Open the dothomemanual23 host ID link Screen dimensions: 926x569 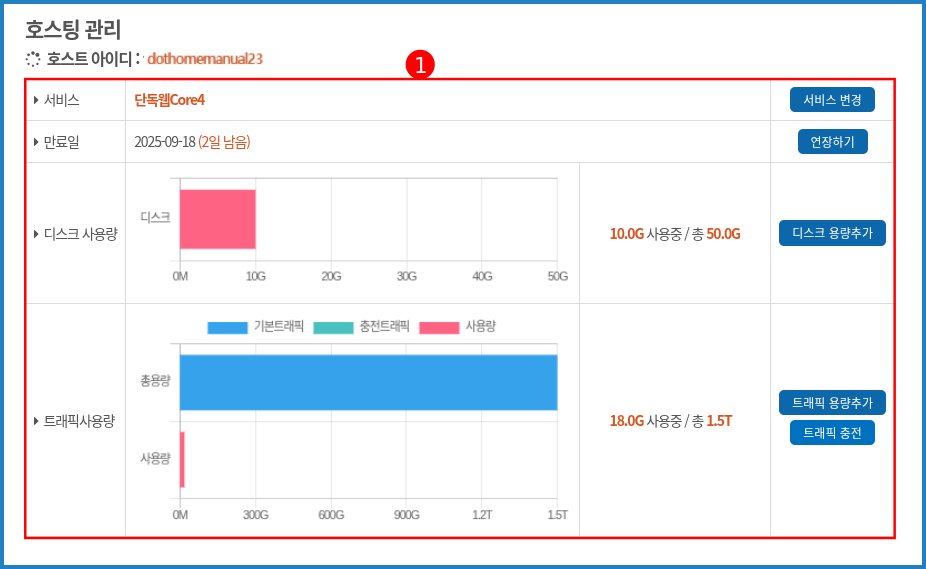coord(205,59)
